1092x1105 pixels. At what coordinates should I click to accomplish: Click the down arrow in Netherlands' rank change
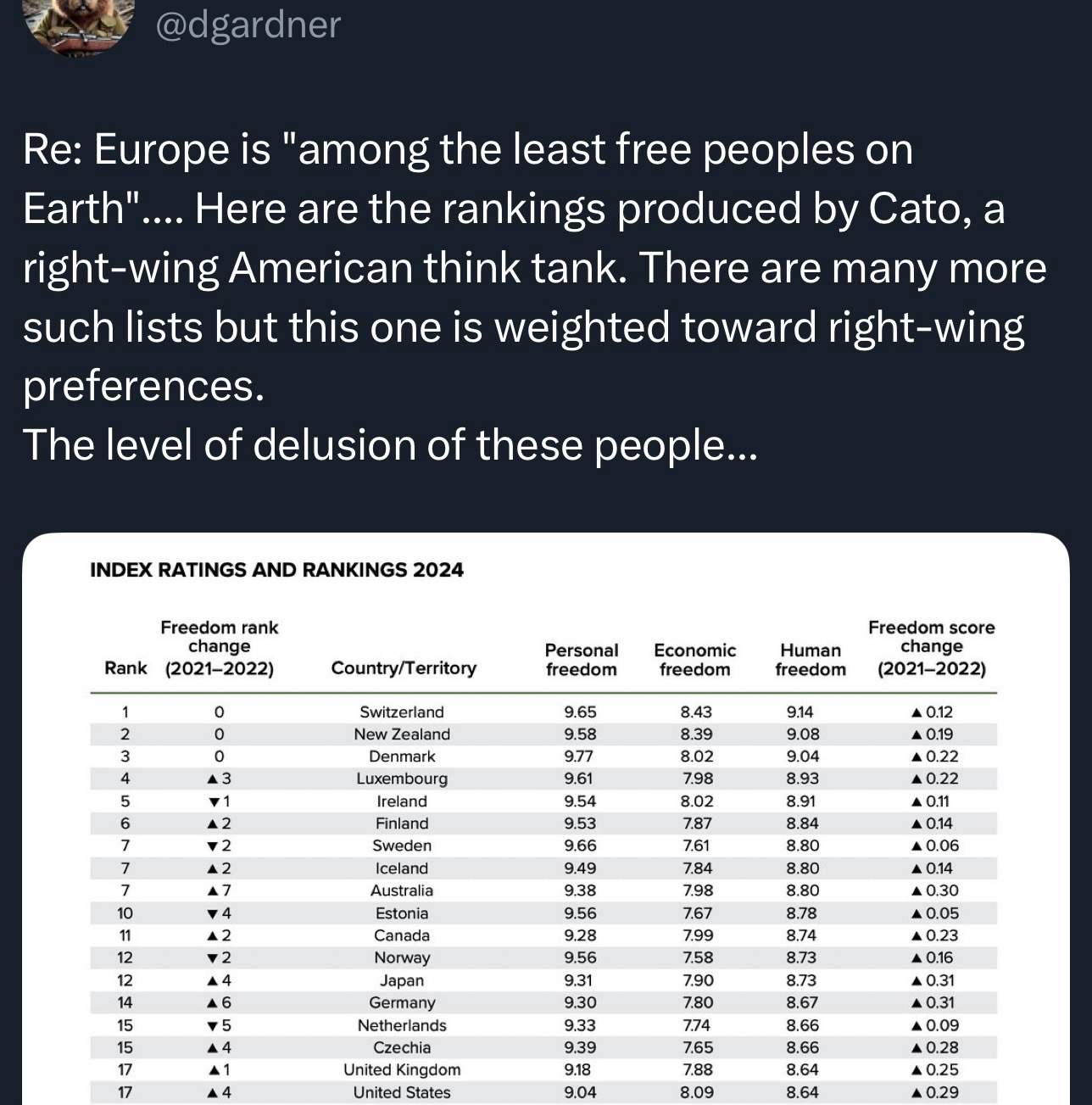coord(212,1026)
